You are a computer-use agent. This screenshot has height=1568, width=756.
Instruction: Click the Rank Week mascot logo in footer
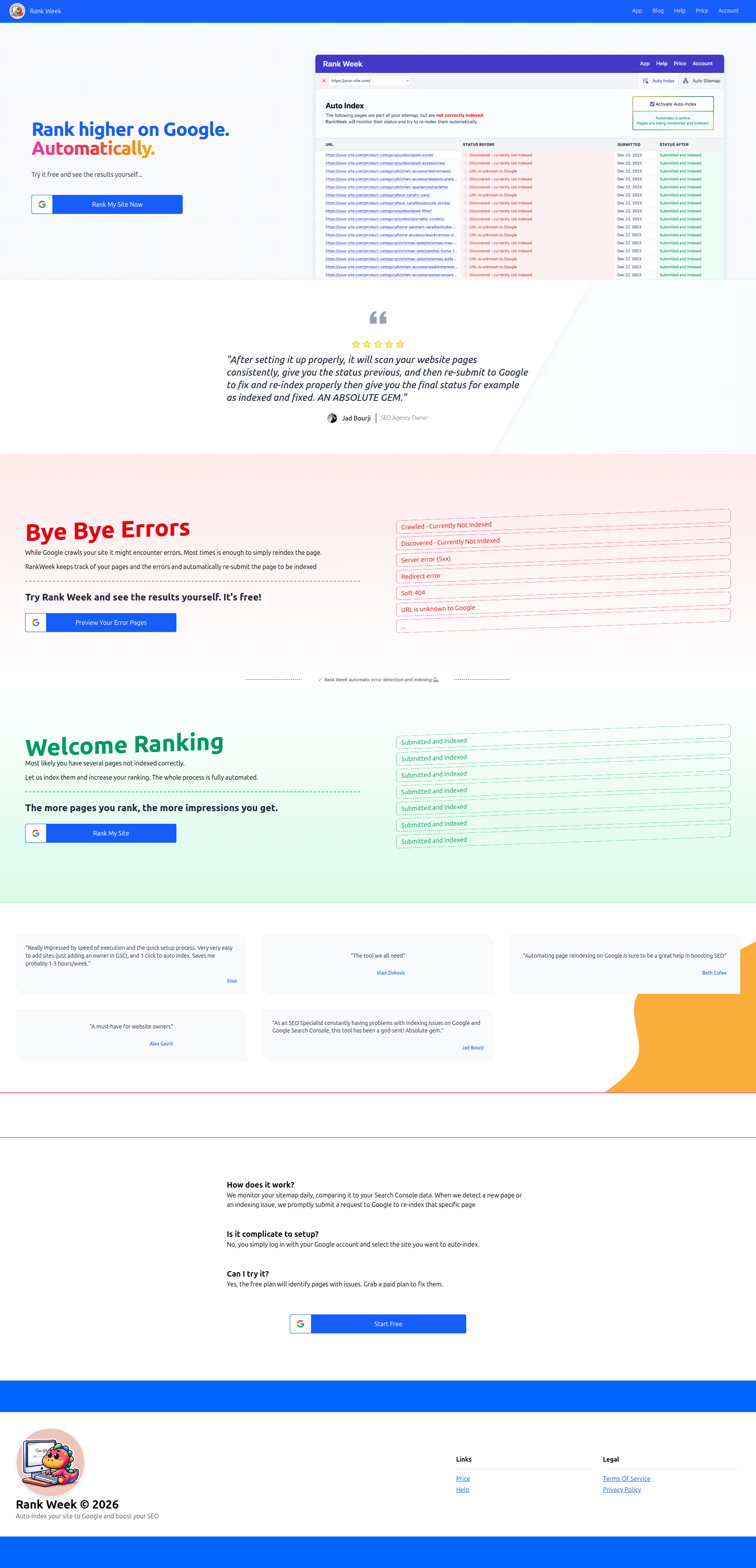[x=50, y=1463]
